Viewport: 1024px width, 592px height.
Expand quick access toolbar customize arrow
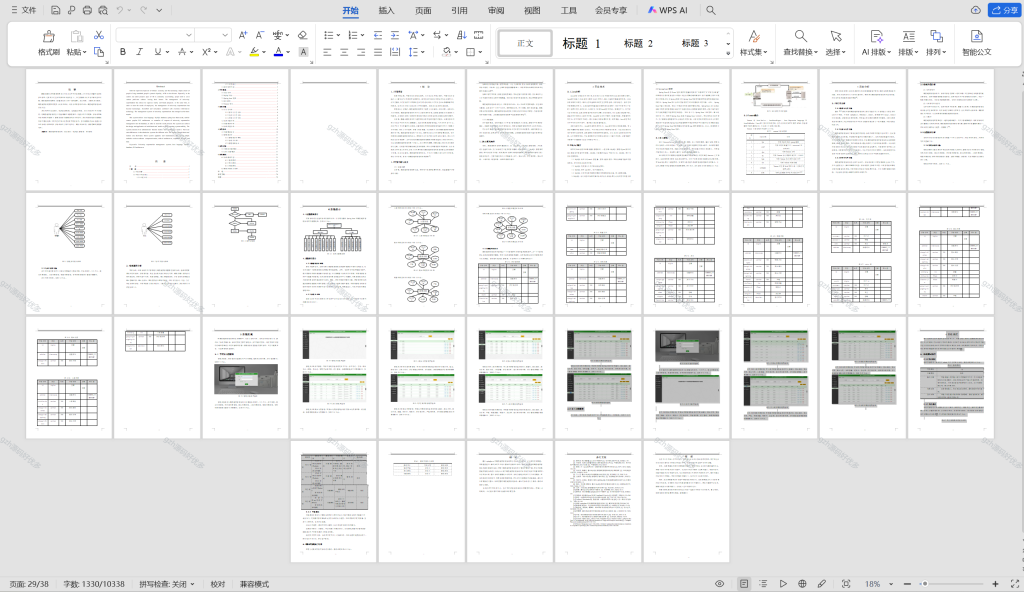coord(159,10)
